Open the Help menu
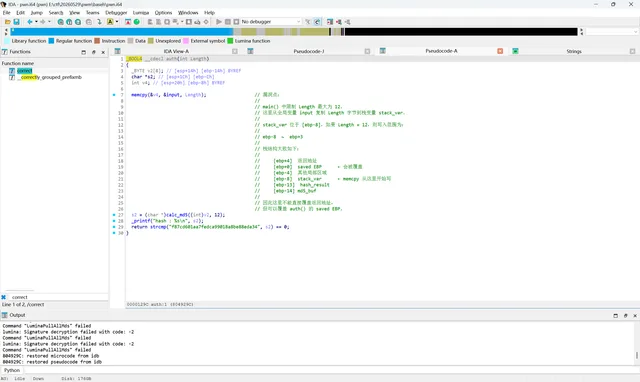640x382 pixels. click(209, 13)
